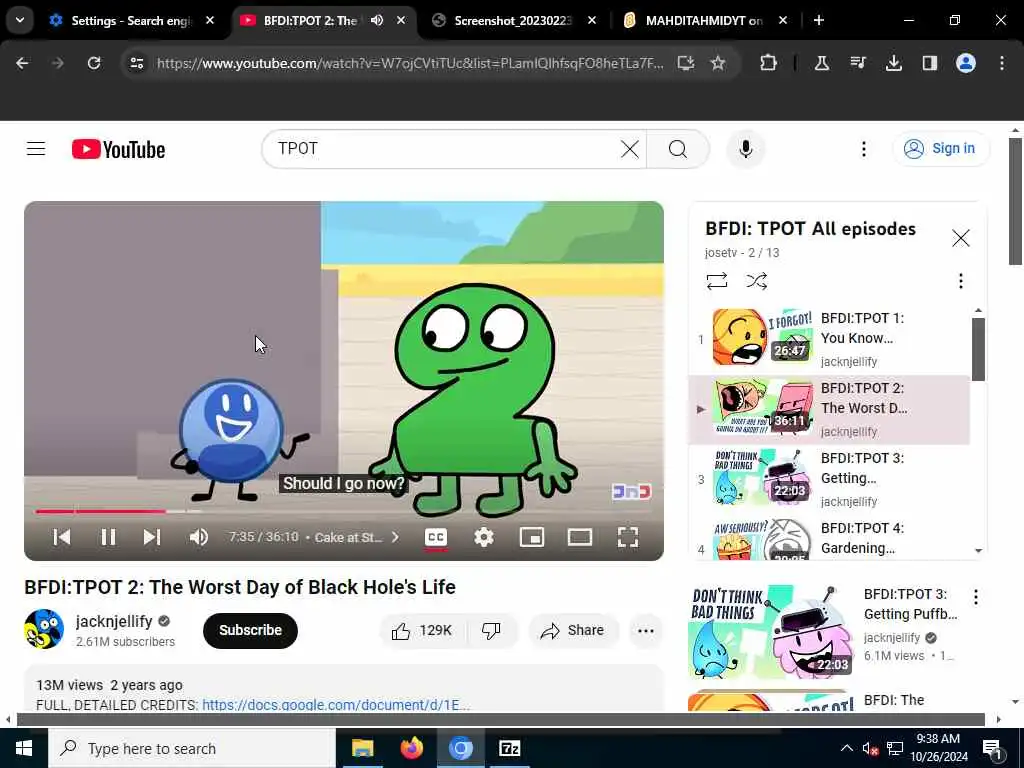Enable miniplayer mode
The width and height of the screenshot is (1024, 768).
[x=532, y=537]
